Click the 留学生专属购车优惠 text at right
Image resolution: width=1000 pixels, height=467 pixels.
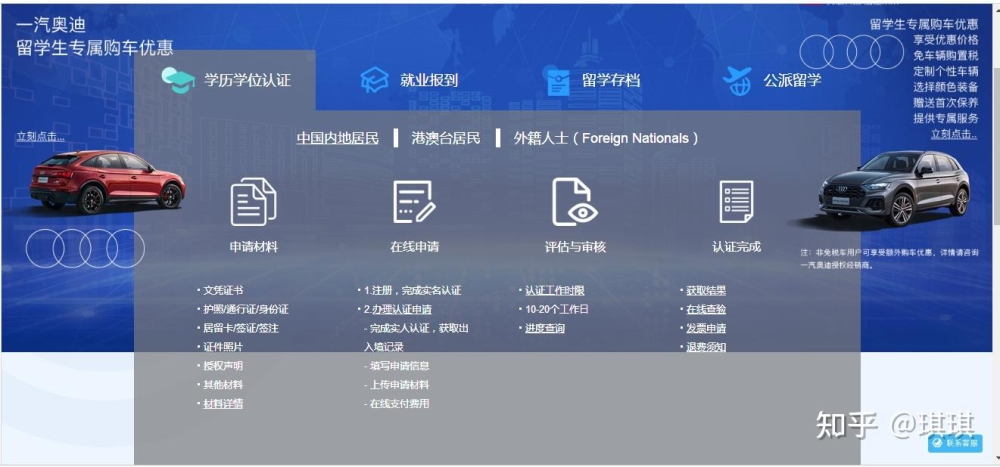pos(924,24)
